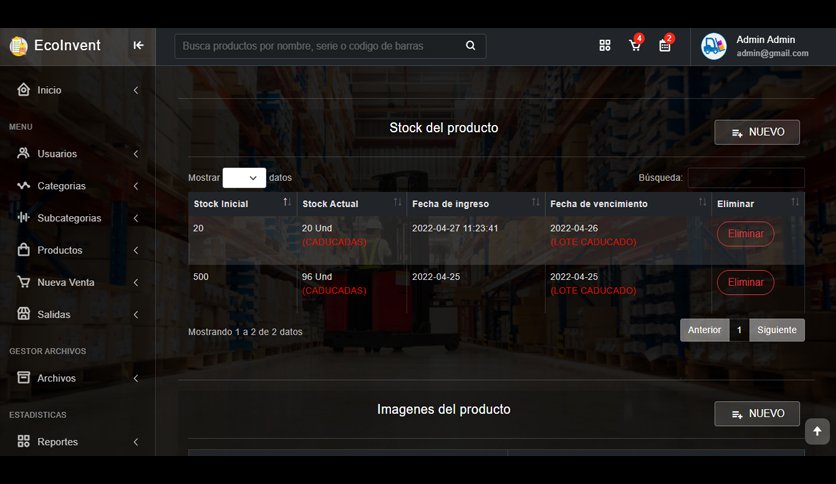The height and width of the screenshot is (484, 836).
Task: Open the Mostrar rows-per-page dropdown
Action: click(x=244, y=178)
